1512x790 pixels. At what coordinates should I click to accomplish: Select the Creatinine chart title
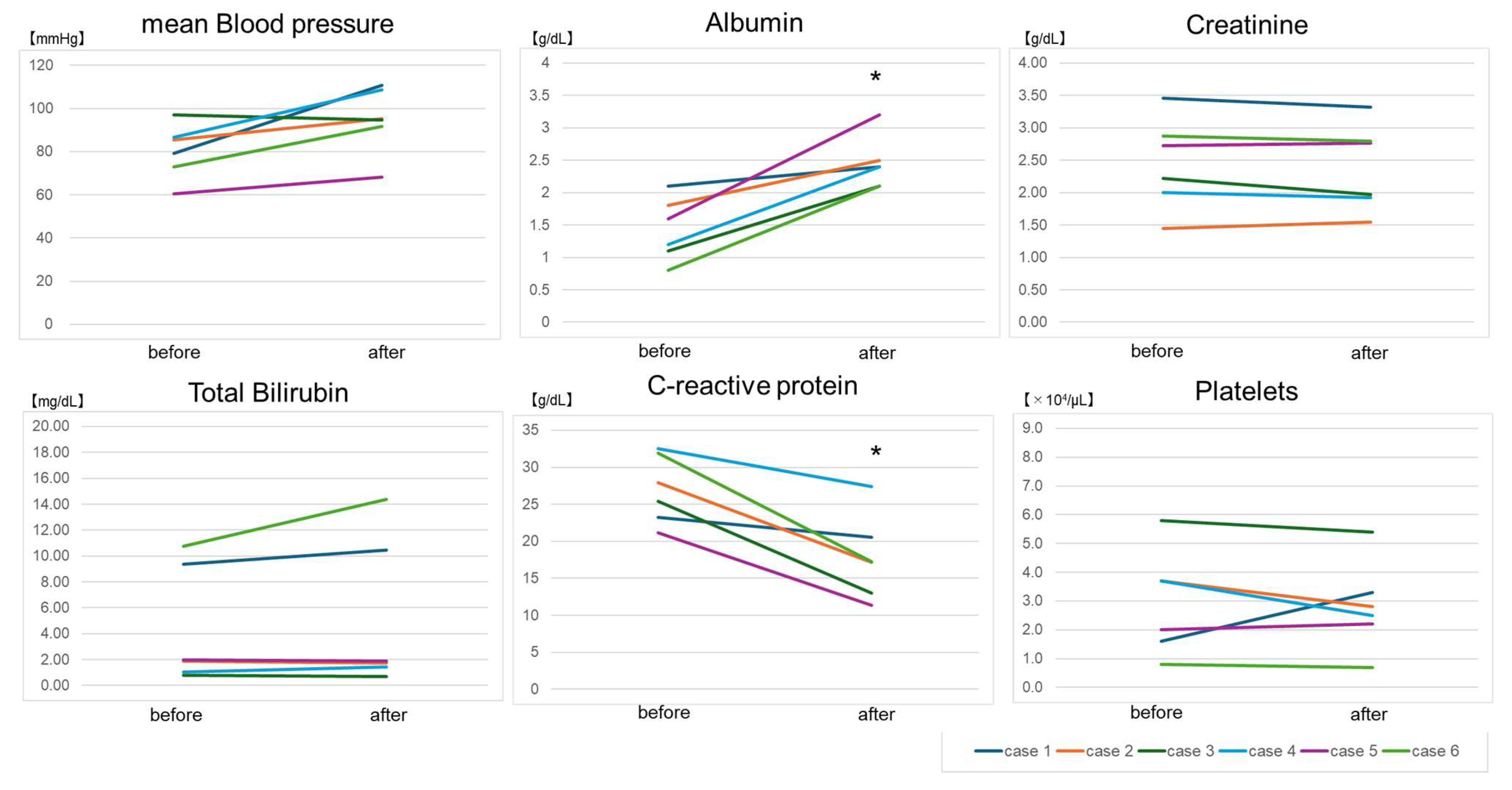coord(1247,25)
